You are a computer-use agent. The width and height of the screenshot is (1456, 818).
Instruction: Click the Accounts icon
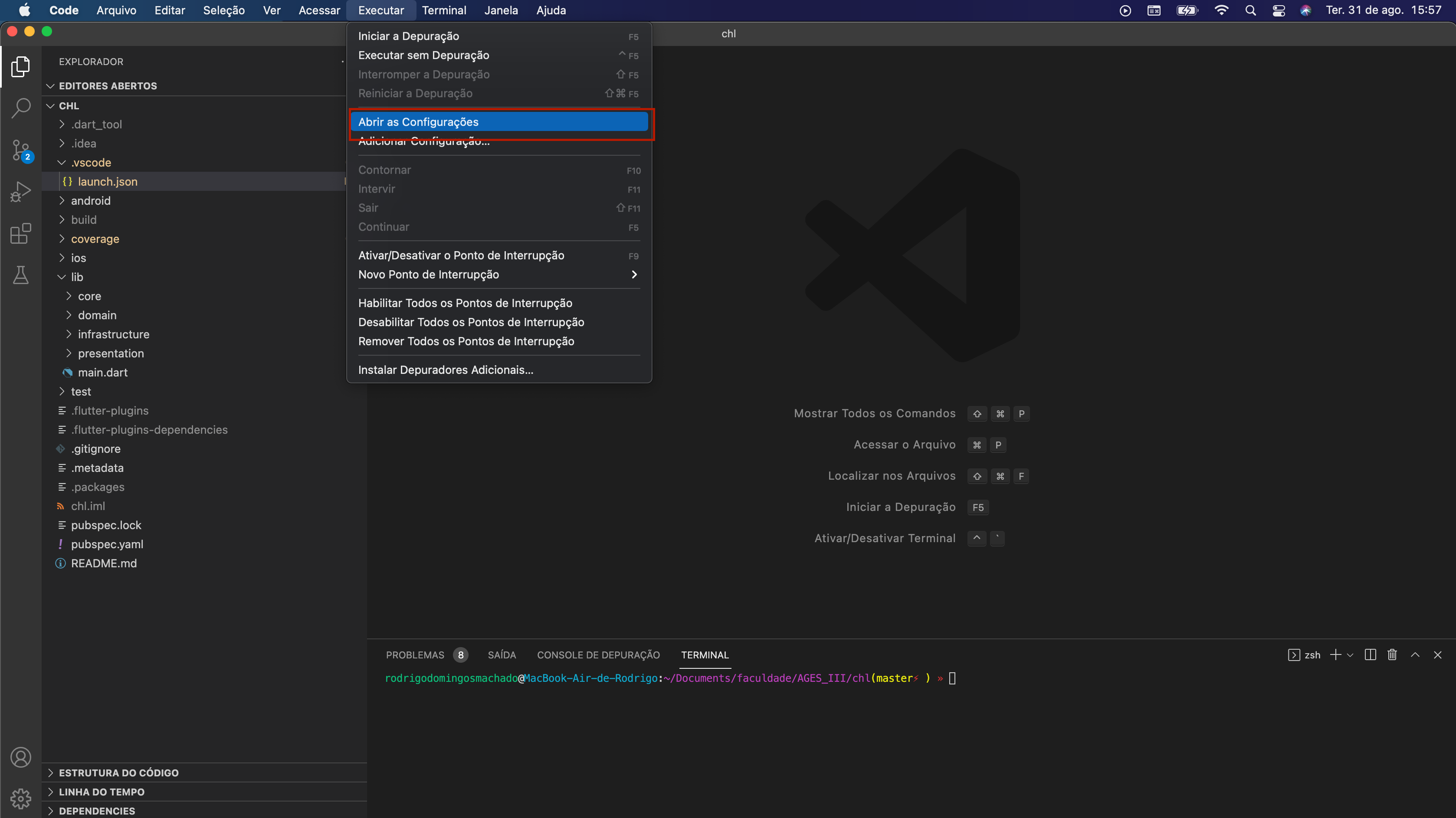pos(21,757)
